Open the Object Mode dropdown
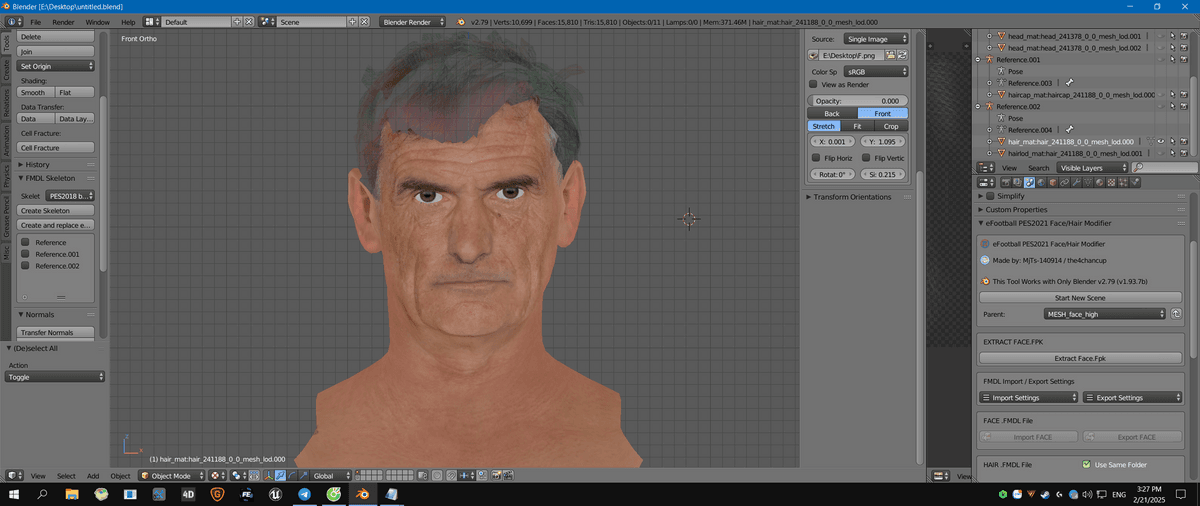The image size is (1200, 506). 170,476
